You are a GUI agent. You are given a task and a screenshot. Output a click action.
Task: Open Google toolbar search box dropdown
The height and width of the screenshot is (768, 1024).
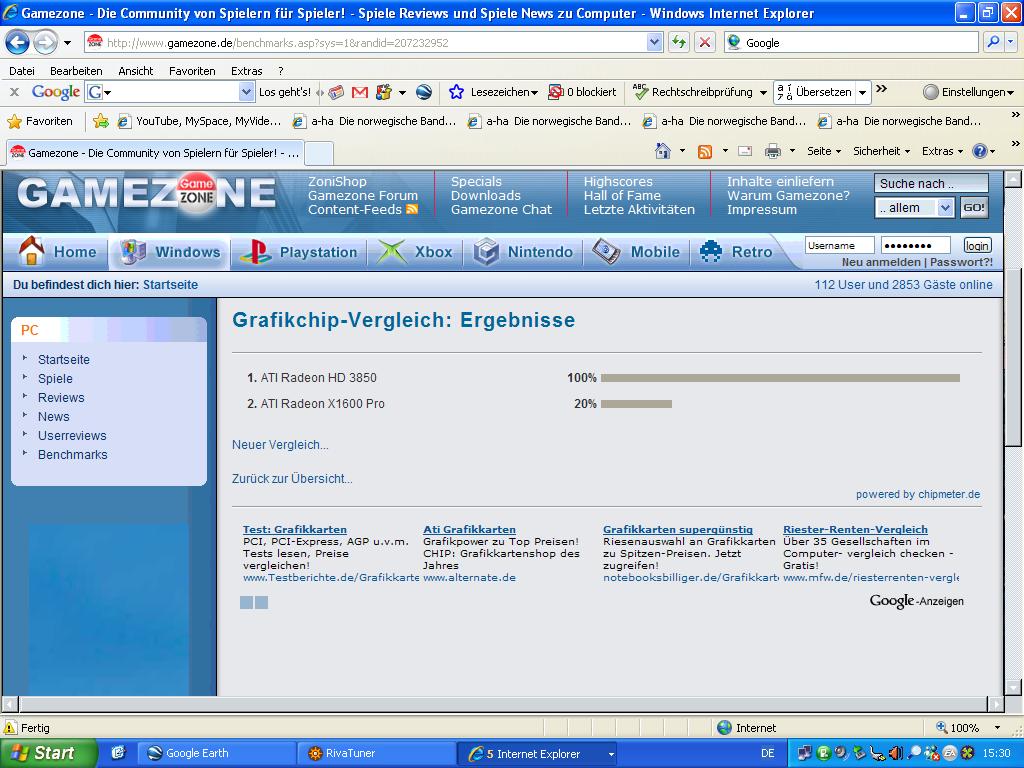point(246,92)
